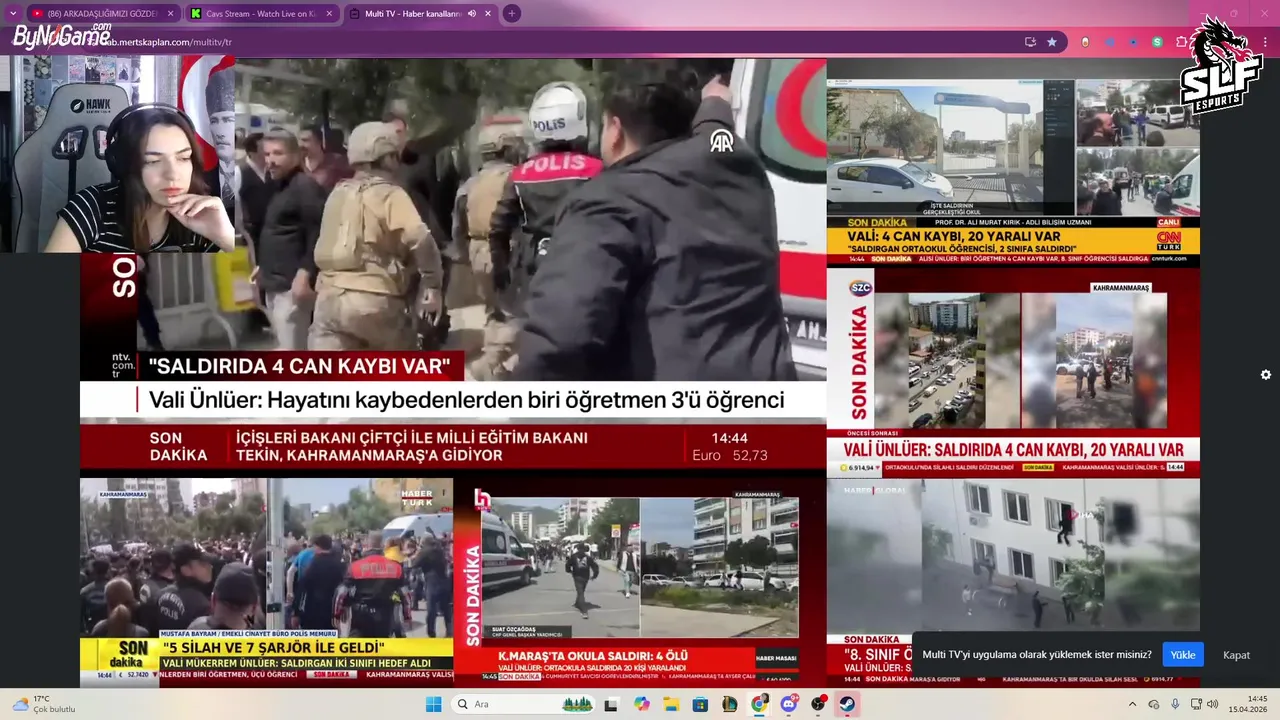Open the tab search dropdown arrow
This screenshot has height=720, width=1280.
coord(12,14)
